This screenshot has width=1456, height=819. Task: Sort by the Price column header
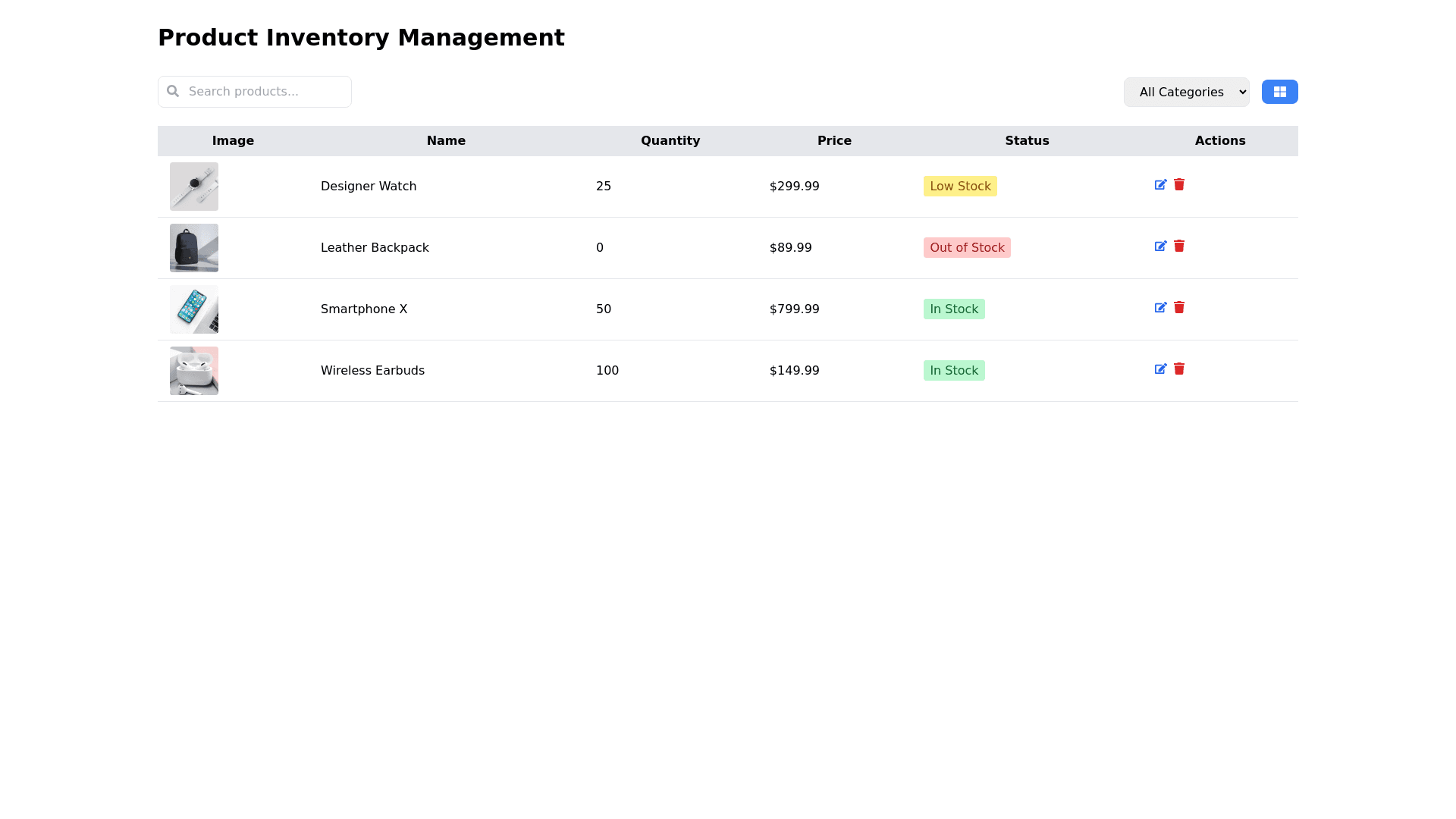834,141
